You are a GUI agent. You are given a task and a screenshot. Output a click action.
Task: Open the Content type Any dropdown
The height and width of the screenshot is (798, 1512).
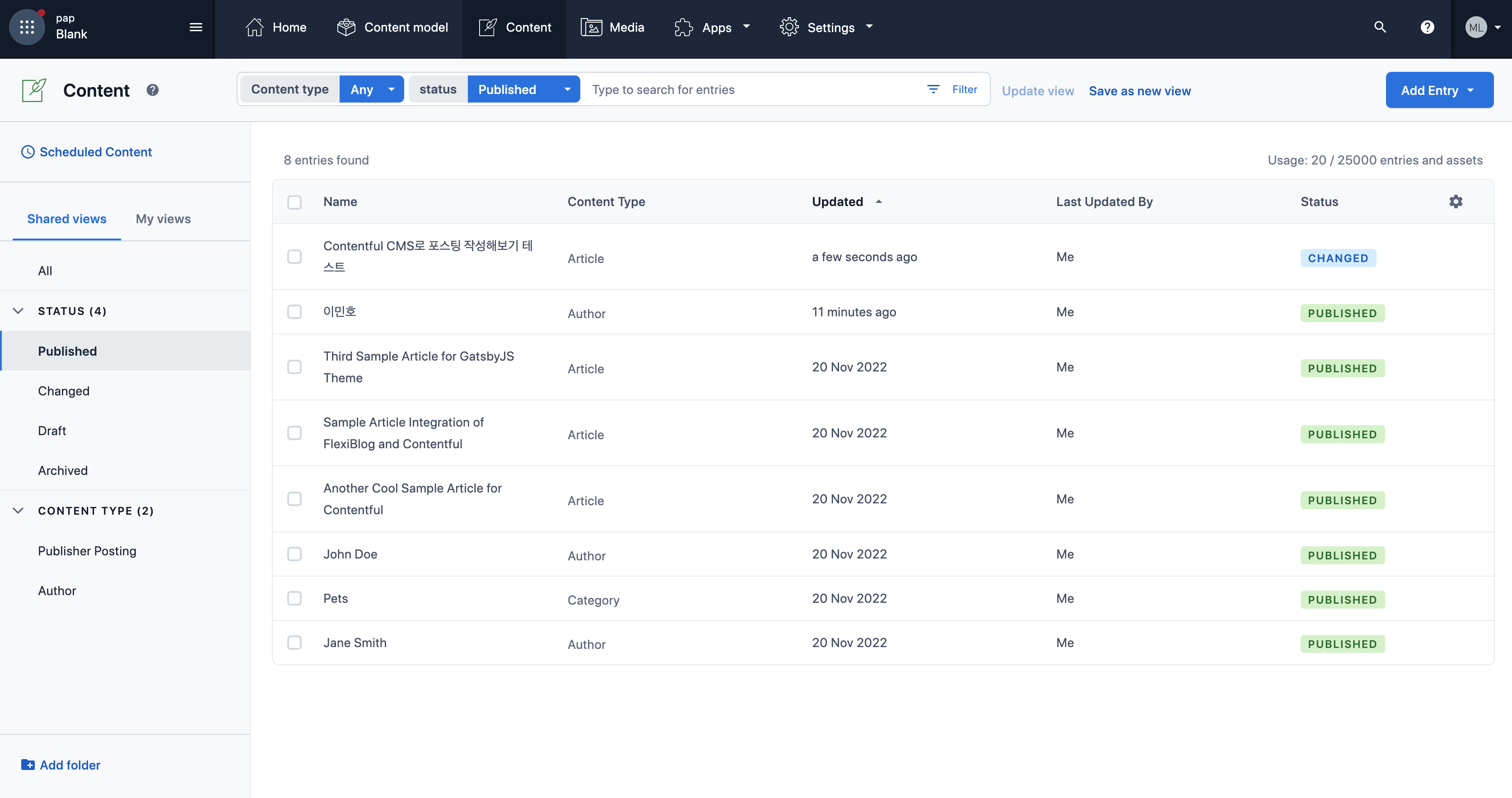tap(372, 89)
